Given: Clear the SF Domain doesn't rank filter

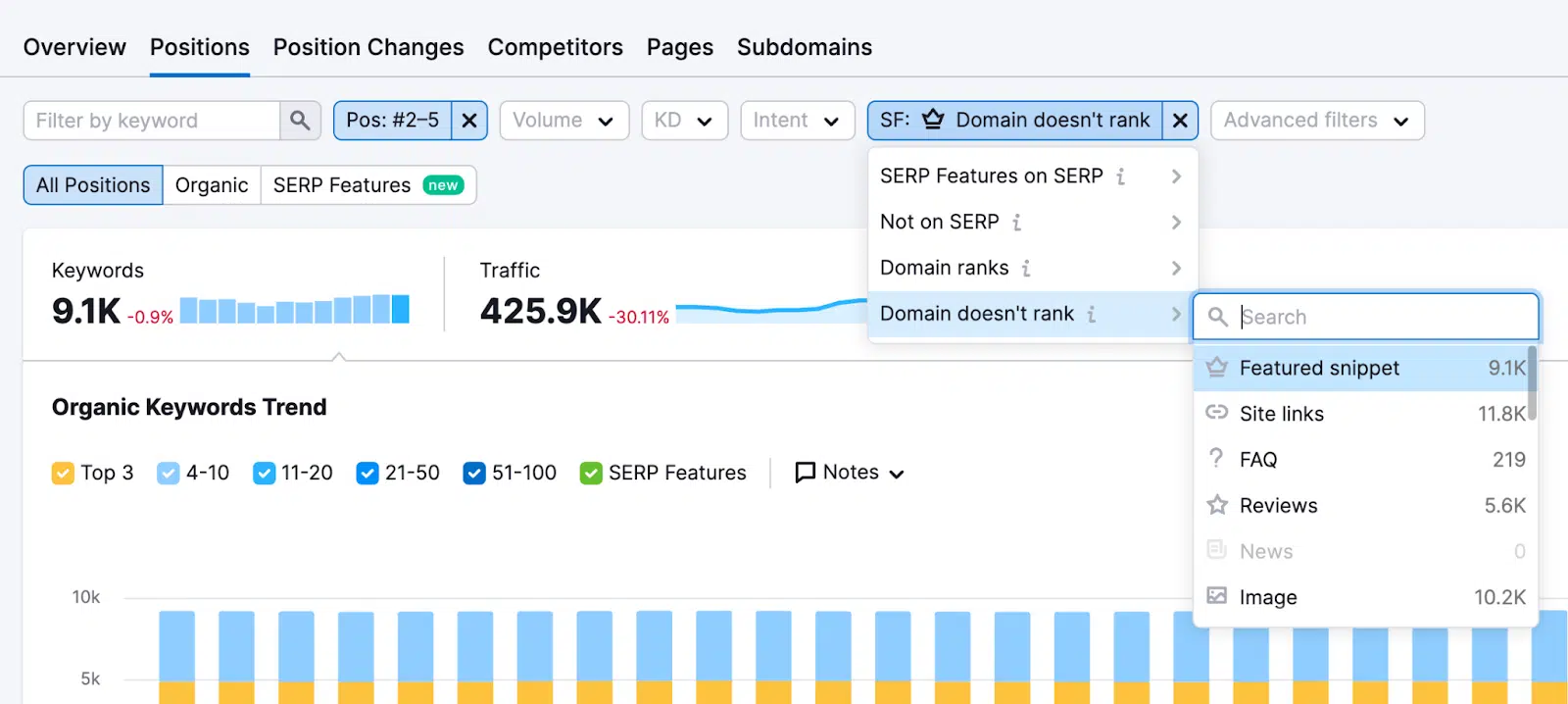Looking at the screenshot, I should (x=1180, y=121).
